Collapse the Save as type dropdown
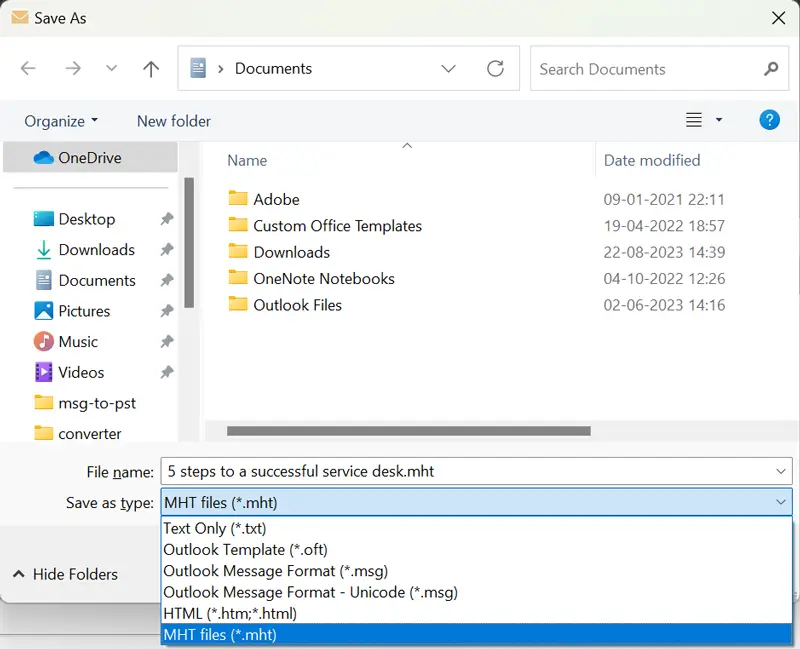Viewport: 800px width, 649px height. tap(781, 502)
